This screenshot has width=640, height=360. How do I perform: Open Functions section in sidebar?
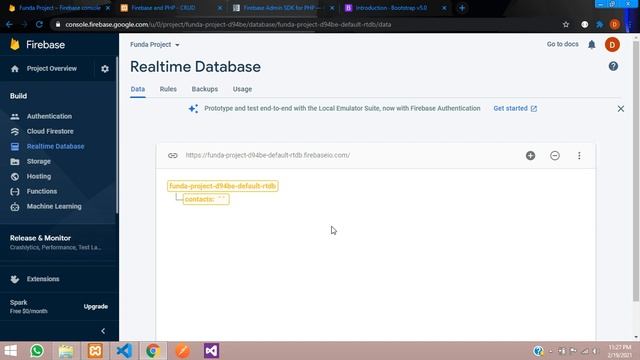(x=42, y=191)
